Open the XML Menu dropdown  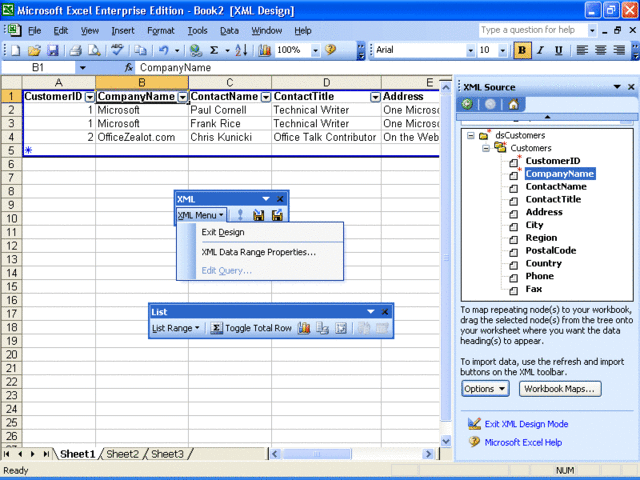pyautogui.click(x=201, y=215)
